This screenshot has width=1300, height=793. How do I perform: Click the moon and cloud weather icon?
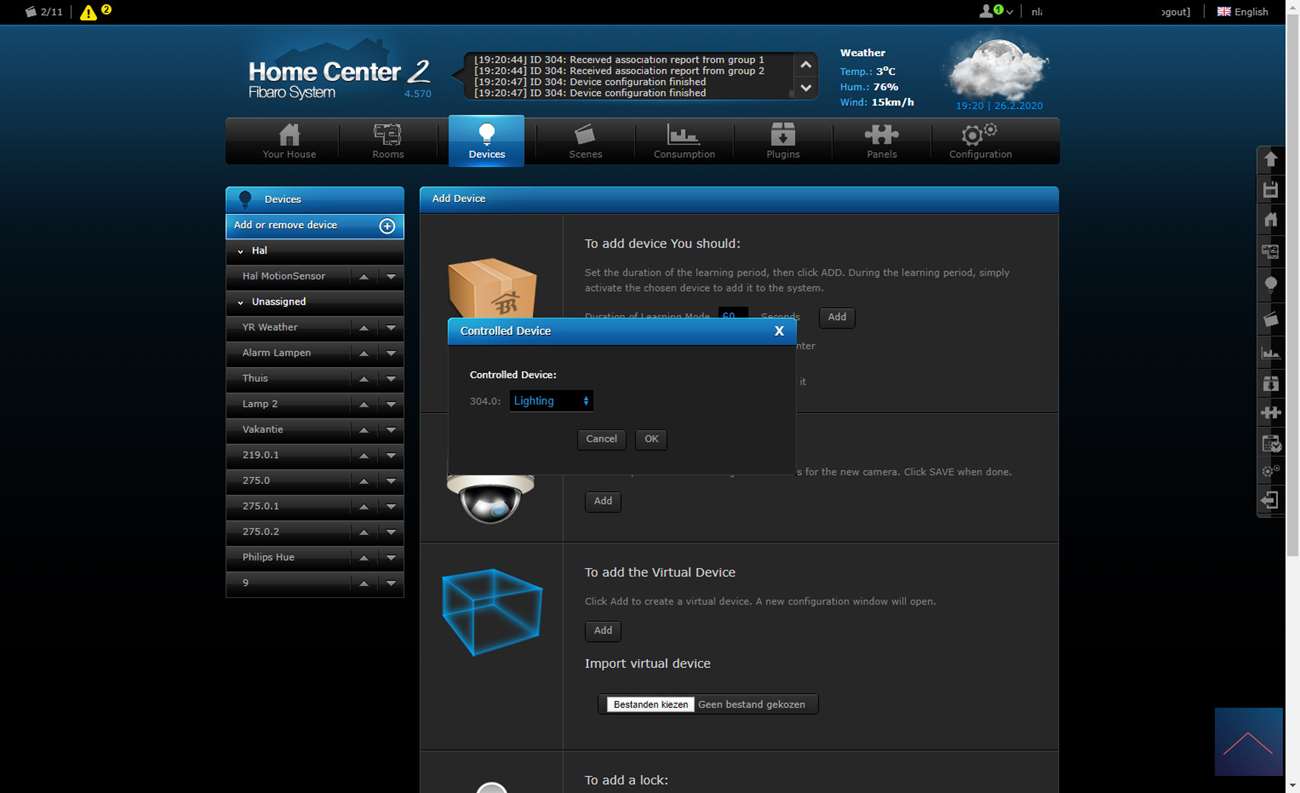[997, 68]
